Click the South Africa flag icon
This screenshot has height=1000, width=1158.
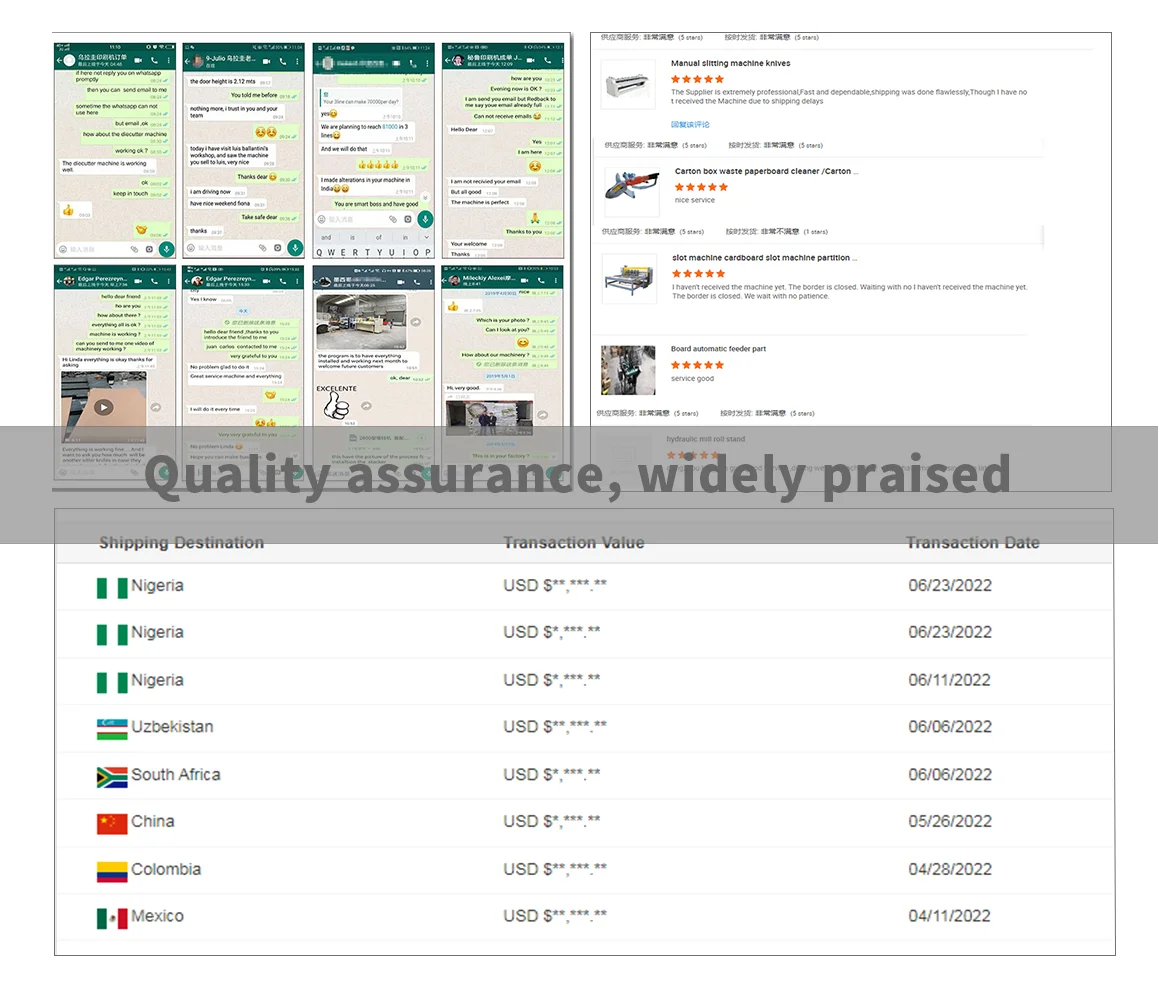[112, 777]
